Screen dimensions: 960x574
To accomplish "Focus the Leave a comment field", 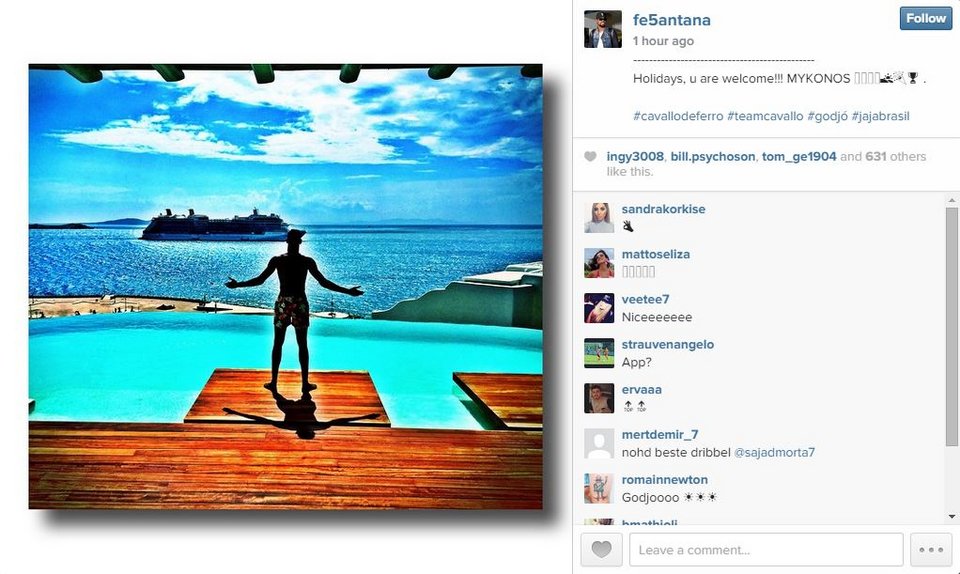I will (766, 550).
